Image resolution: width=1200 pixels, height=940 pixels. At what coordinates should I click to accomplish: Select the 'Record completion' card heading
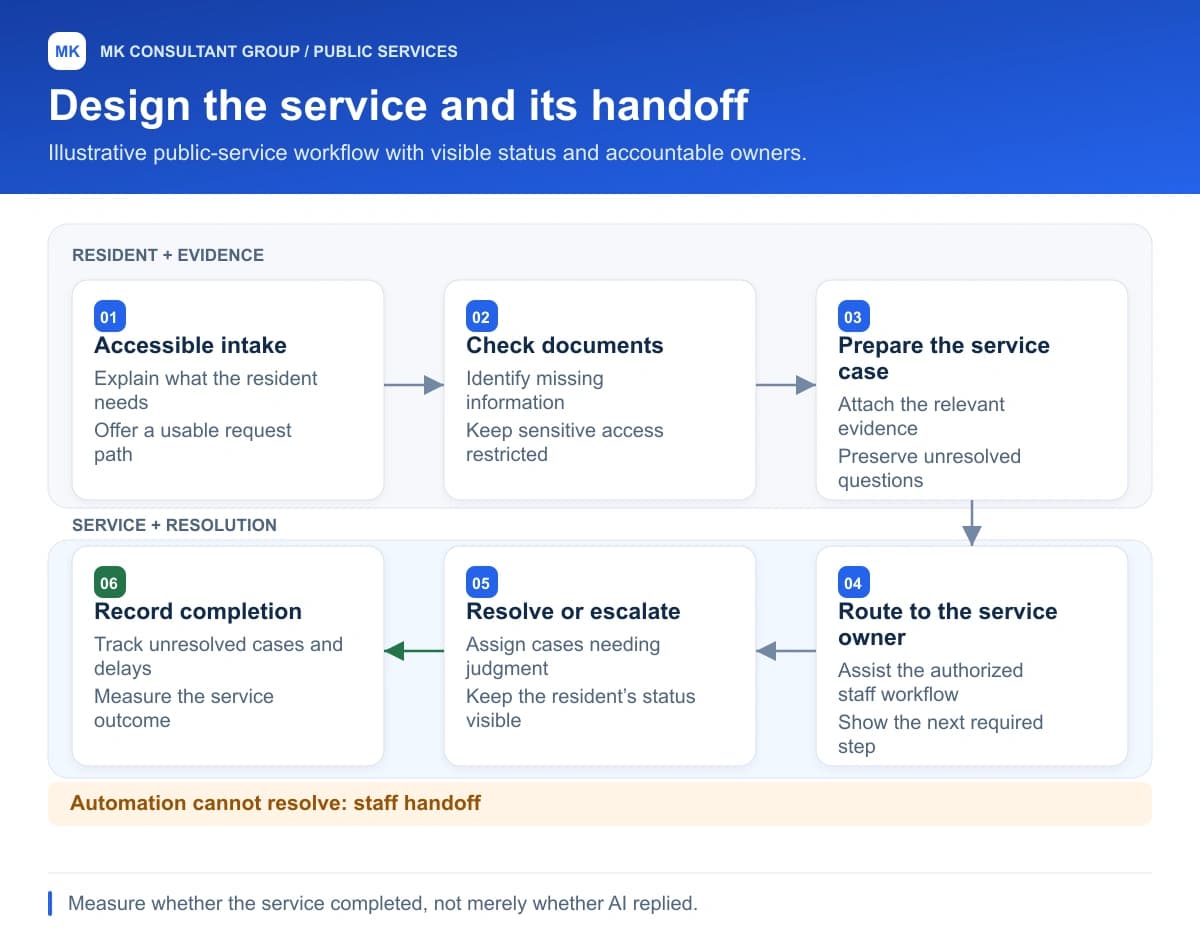pyautogui.click(x=198, y=612)
